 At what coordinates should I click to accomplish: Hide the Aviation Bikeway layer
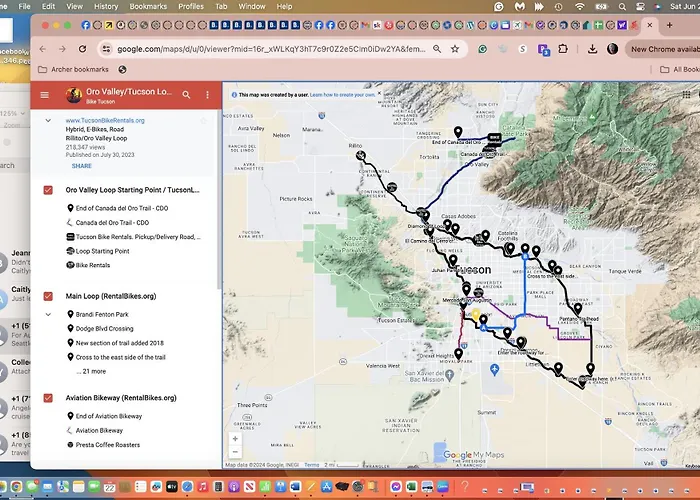pos(48,397)
